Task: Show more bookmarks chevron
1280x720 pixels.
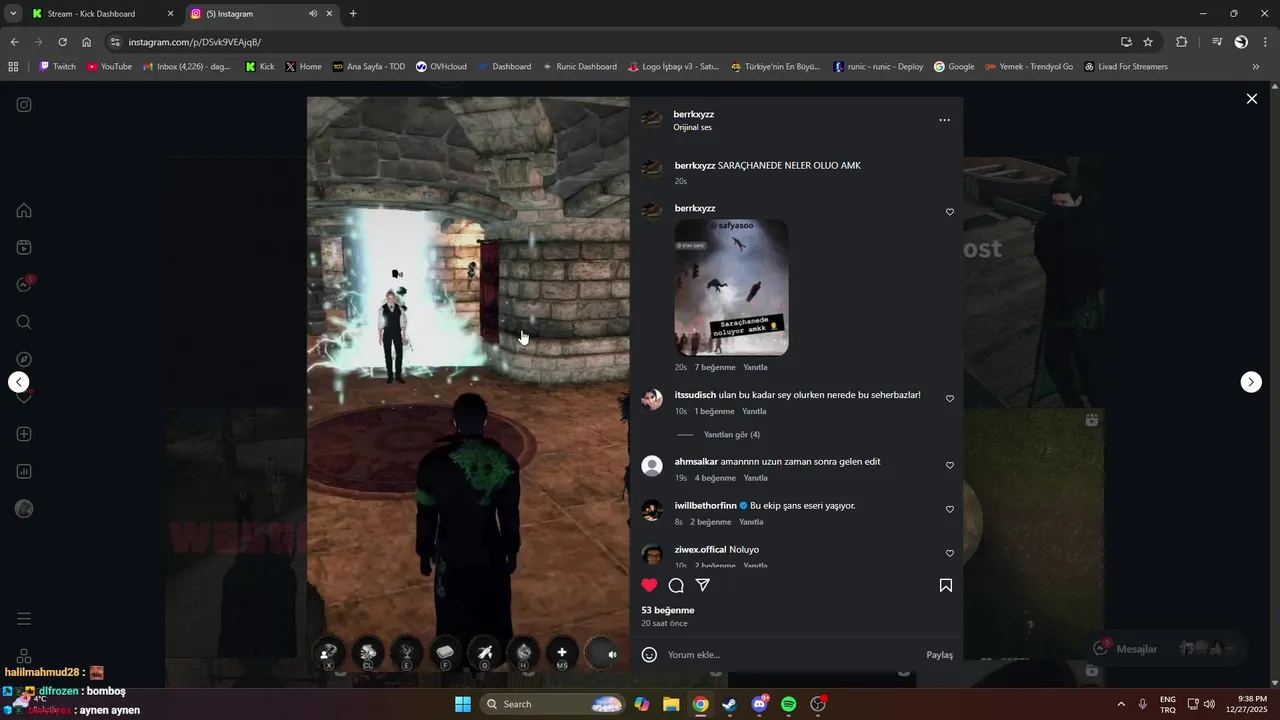Action: tap(1256, 67)
